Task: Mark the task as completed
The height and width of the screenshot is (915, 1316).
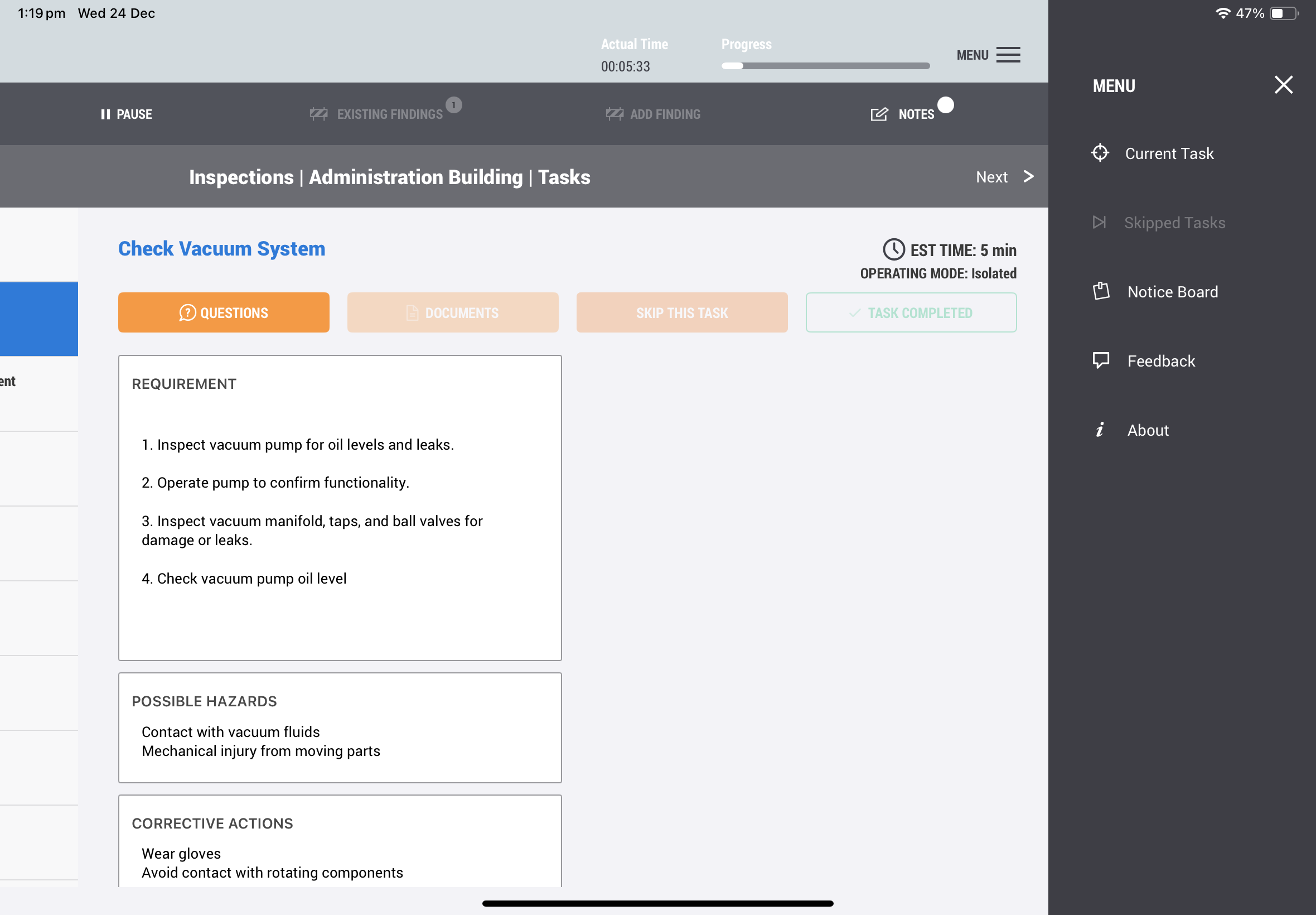Action: click(911, 313)
